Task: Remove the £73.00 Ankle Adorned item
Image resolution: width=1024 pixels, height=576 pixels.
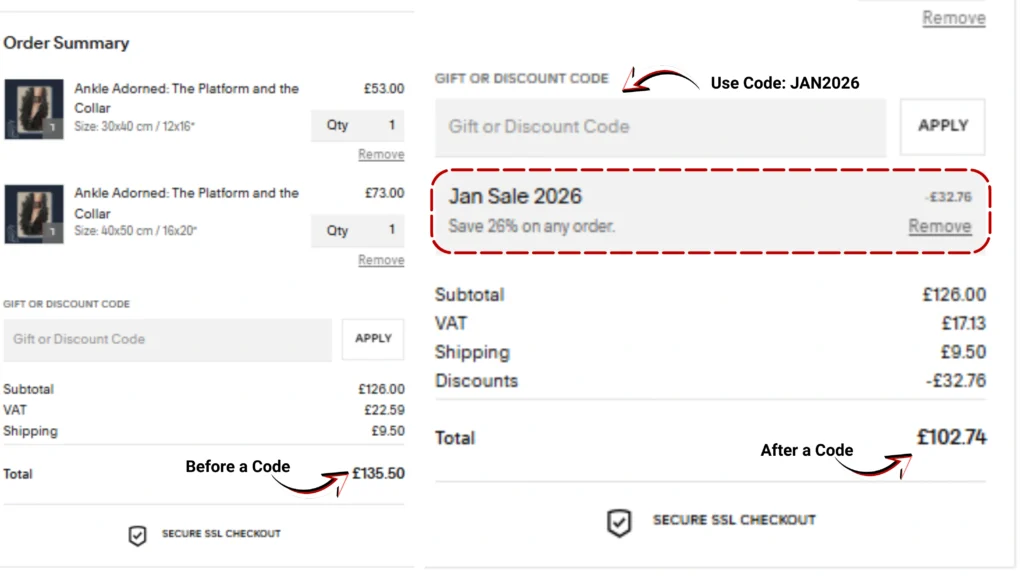Action: coord(381,260)
